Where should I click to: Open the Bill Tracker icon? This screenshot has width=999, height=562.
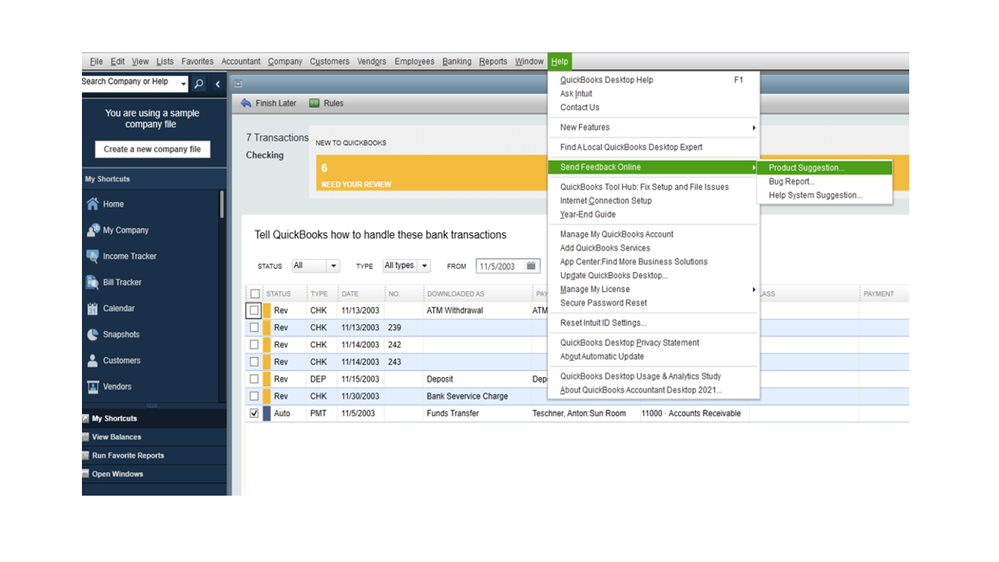[x=92, y=282]
